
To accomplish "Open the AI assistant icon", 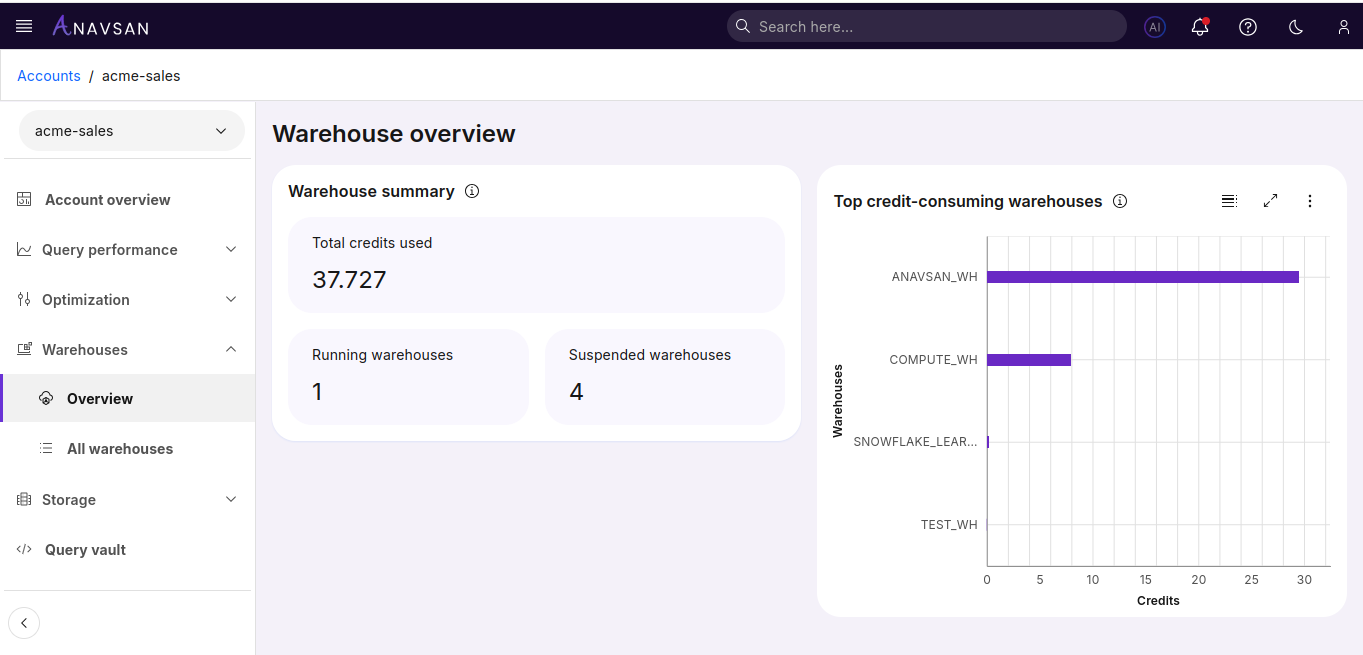I will [x=1155, y=27].
